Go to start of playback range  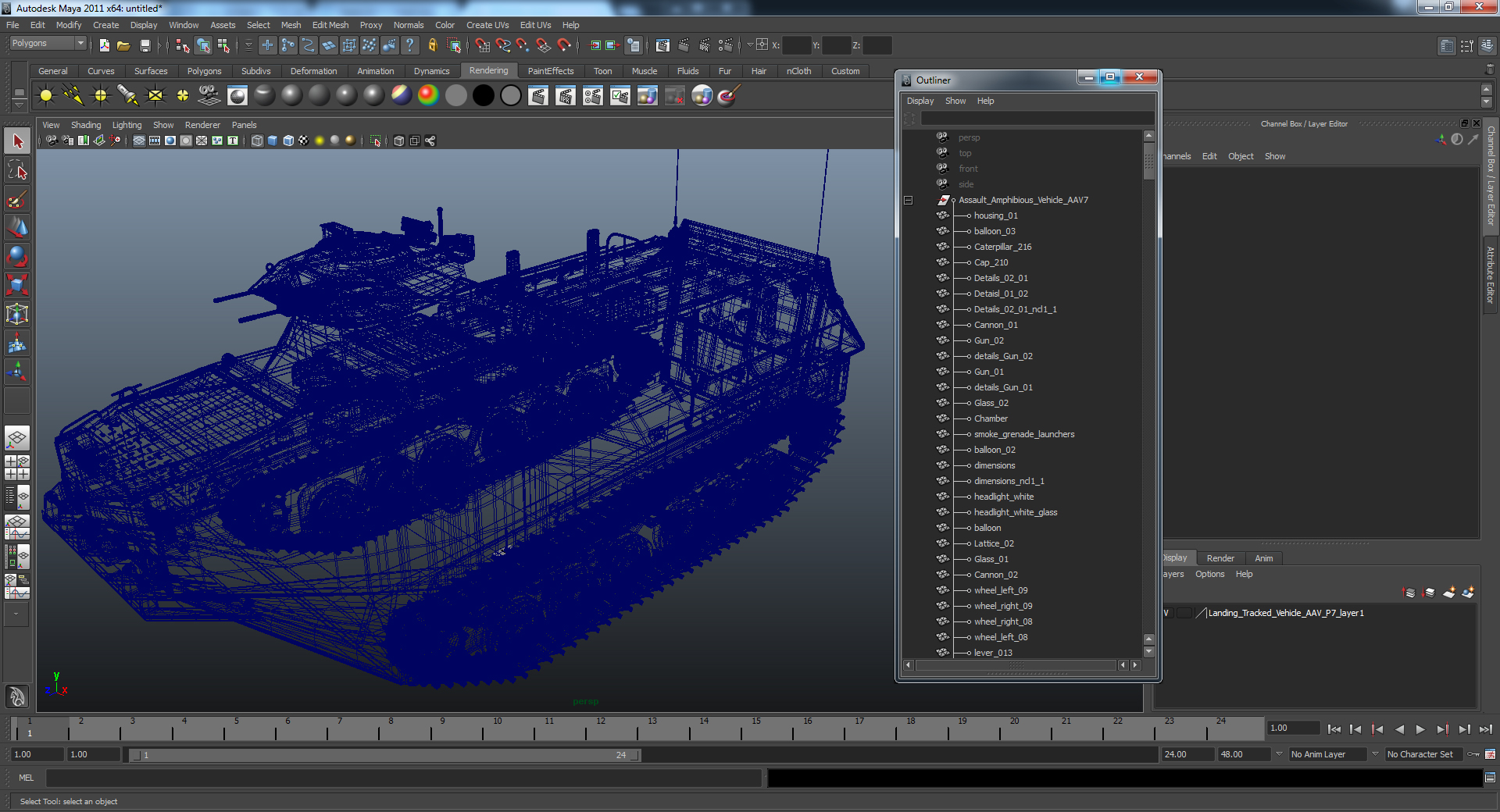pos(1334,729)
